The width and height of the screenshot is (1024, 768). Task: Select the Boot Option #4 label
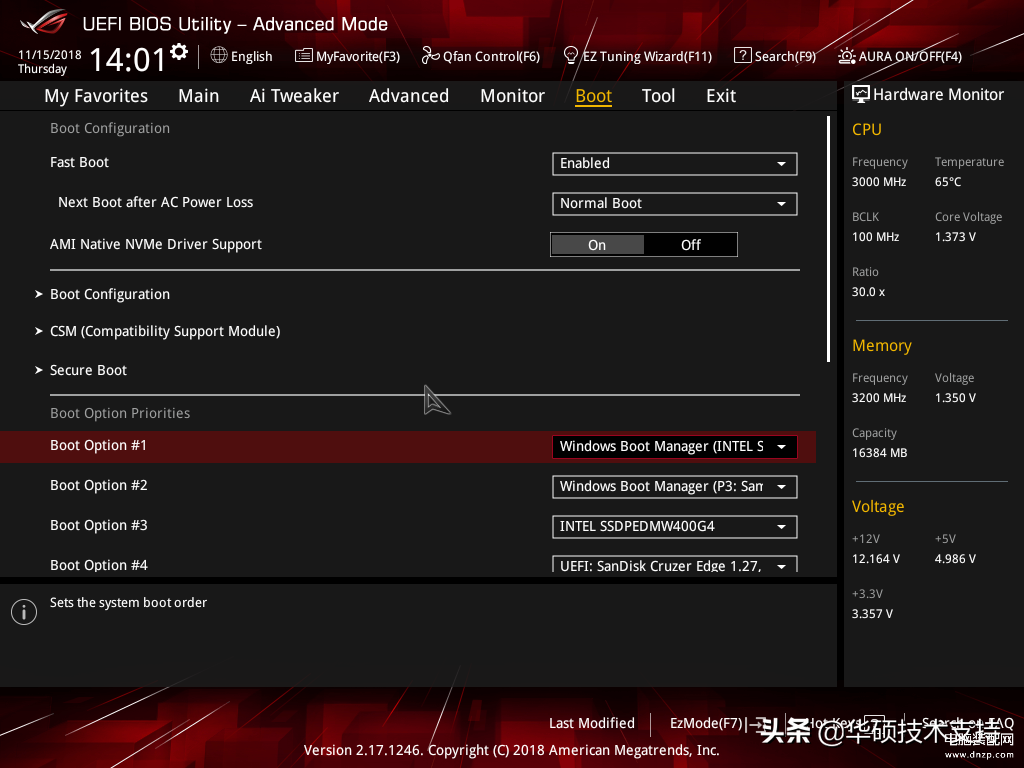[x=99, y=565]
